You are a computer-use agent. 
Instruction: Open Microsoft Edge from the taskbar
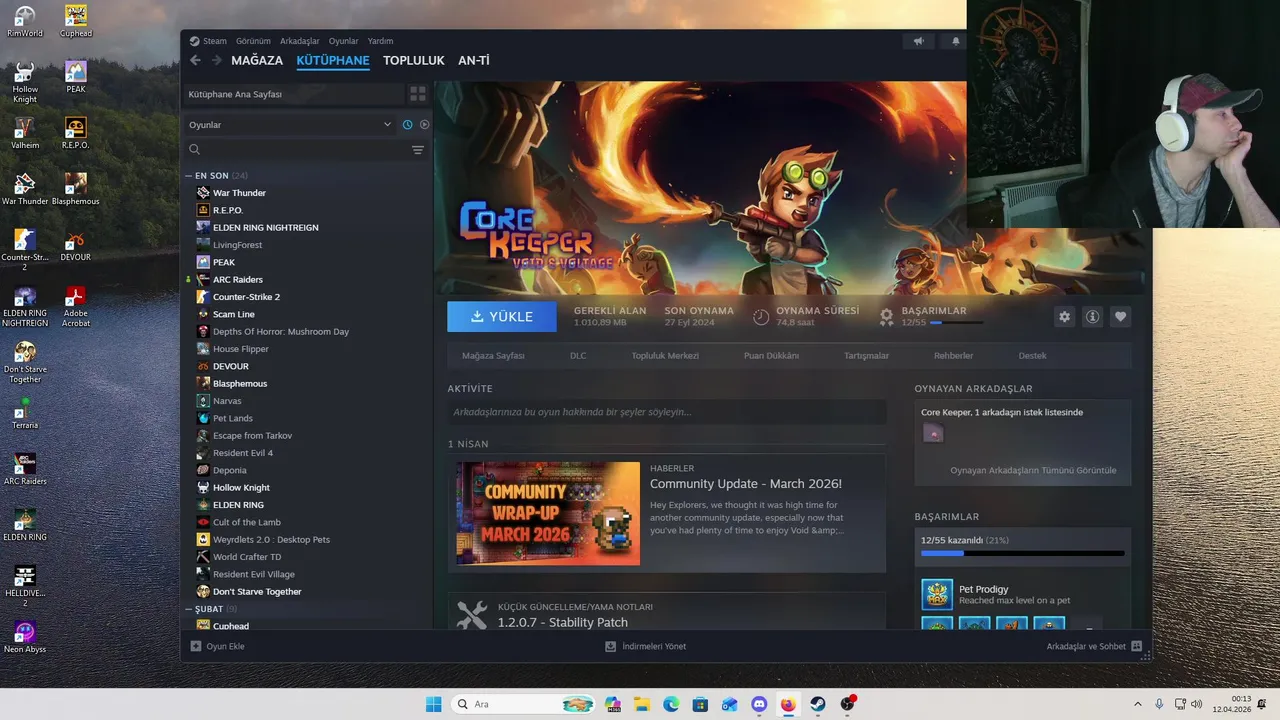click(x=671, y=704)
